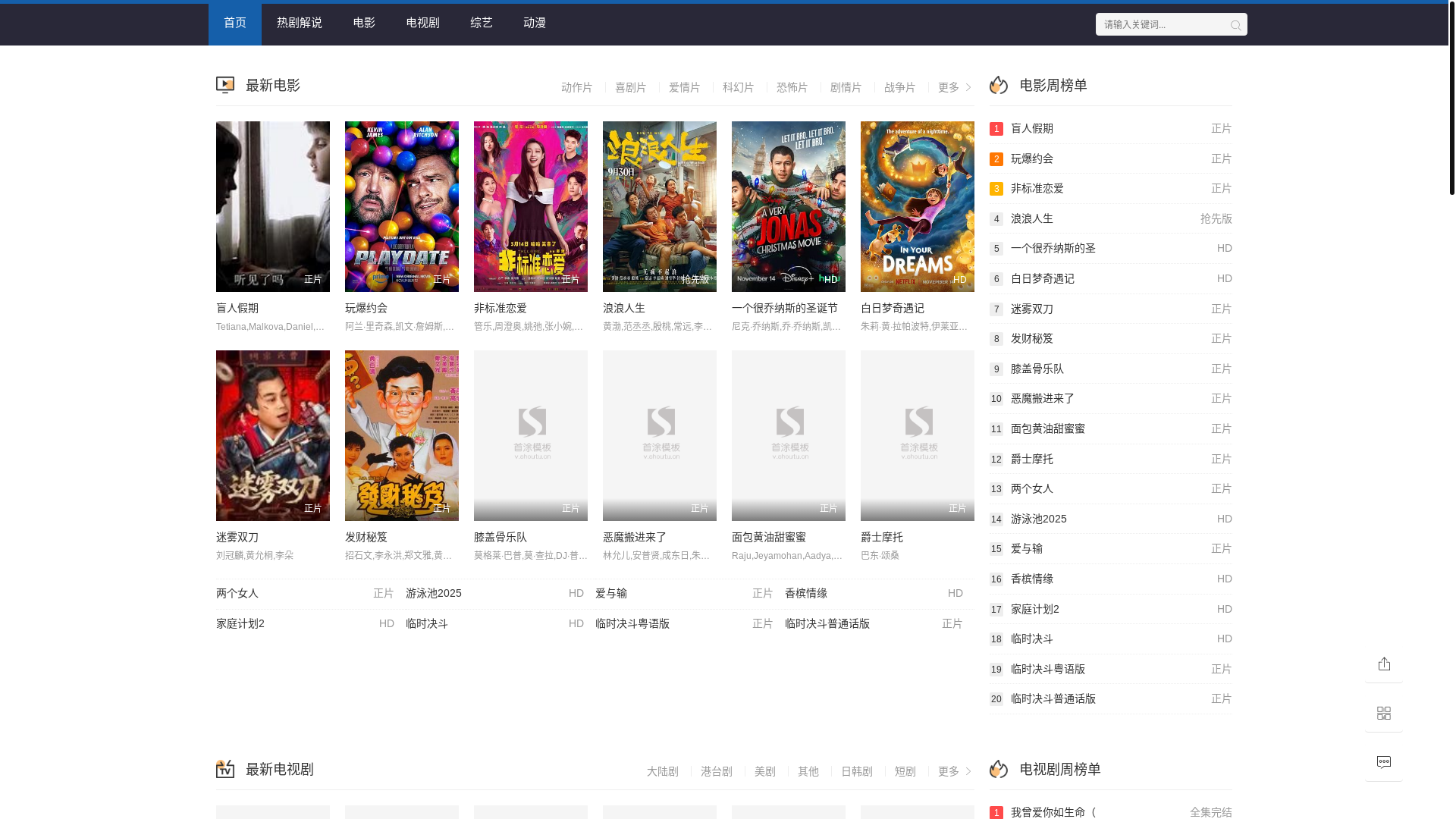Filter TV series by 短剧
Image resolution: width=1456 pixels, height=819 pixels.
[x=905, y=772]
